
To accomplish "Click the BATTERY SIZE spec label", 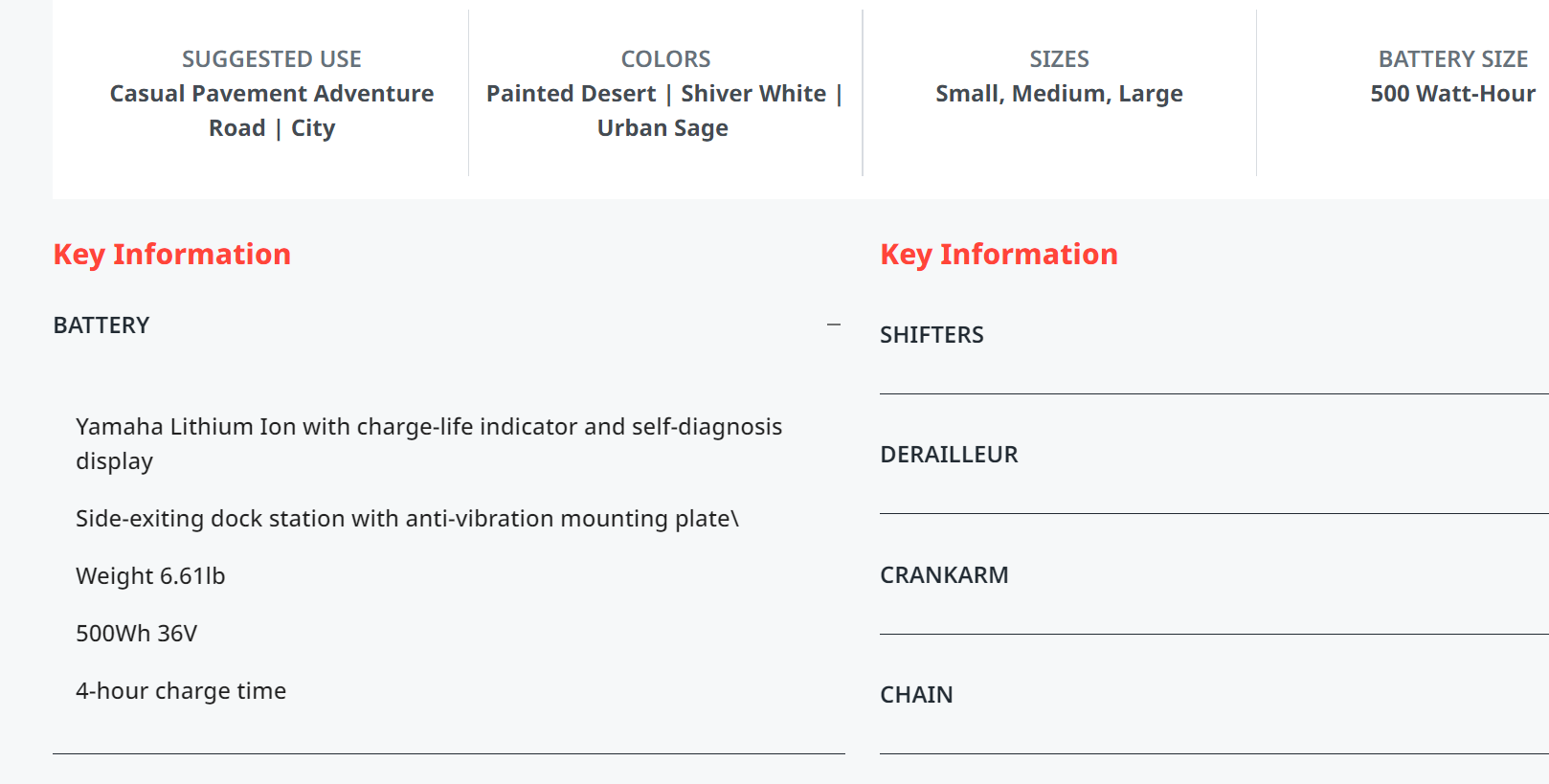I will (1452, 59).
